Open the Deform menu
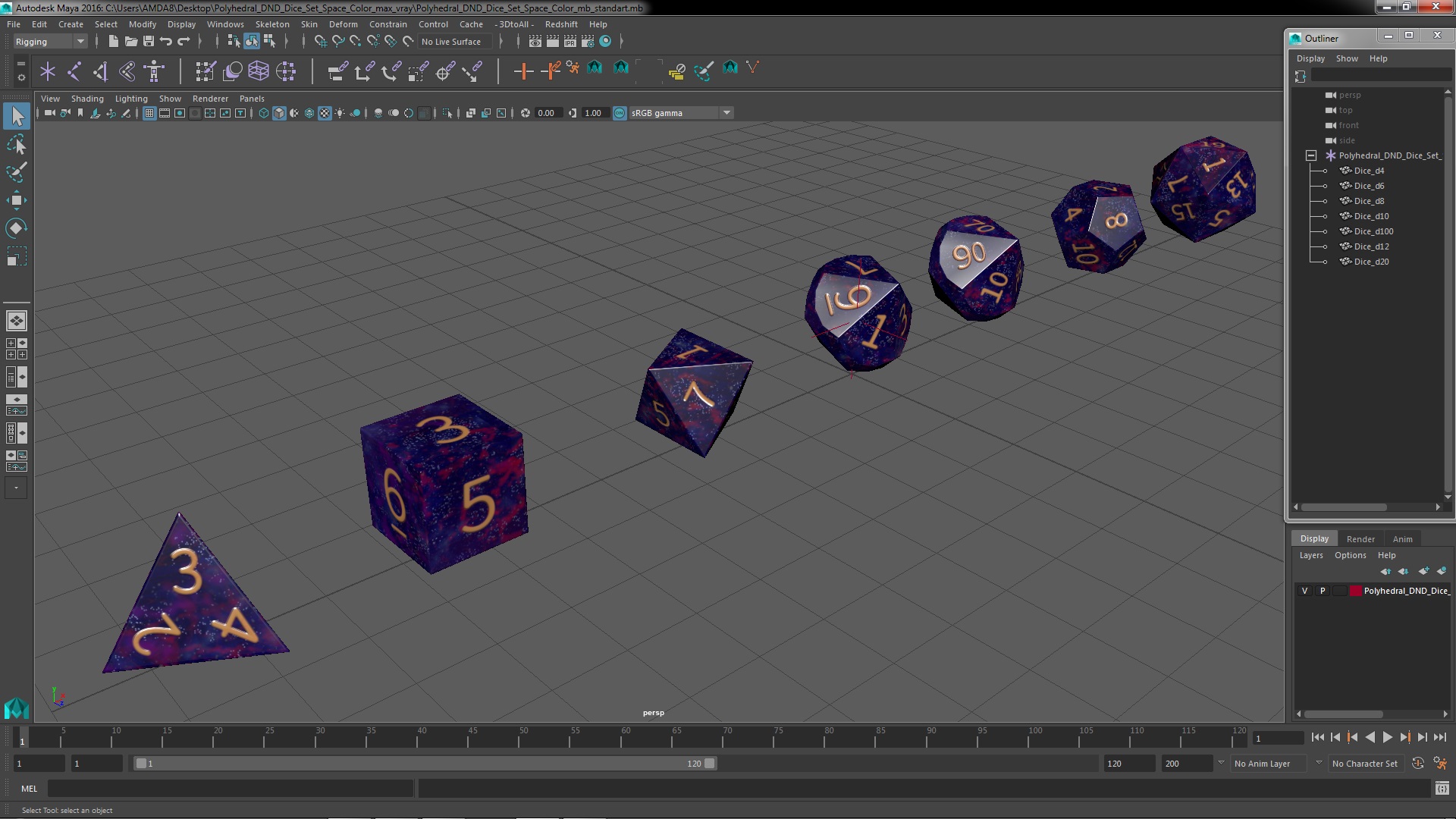 click(x=343, y=24)
